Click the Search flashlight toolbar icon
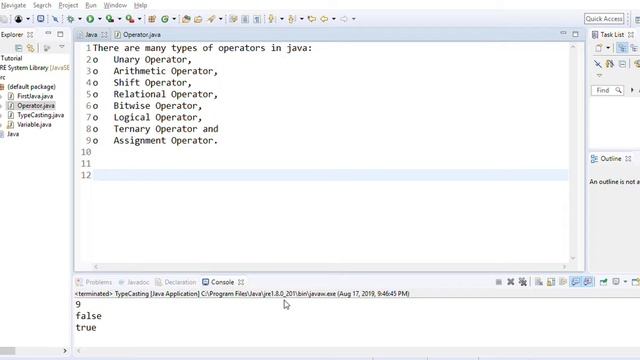Image resolution: width=640 pixels, height=360 pixels. pos(211,19)
